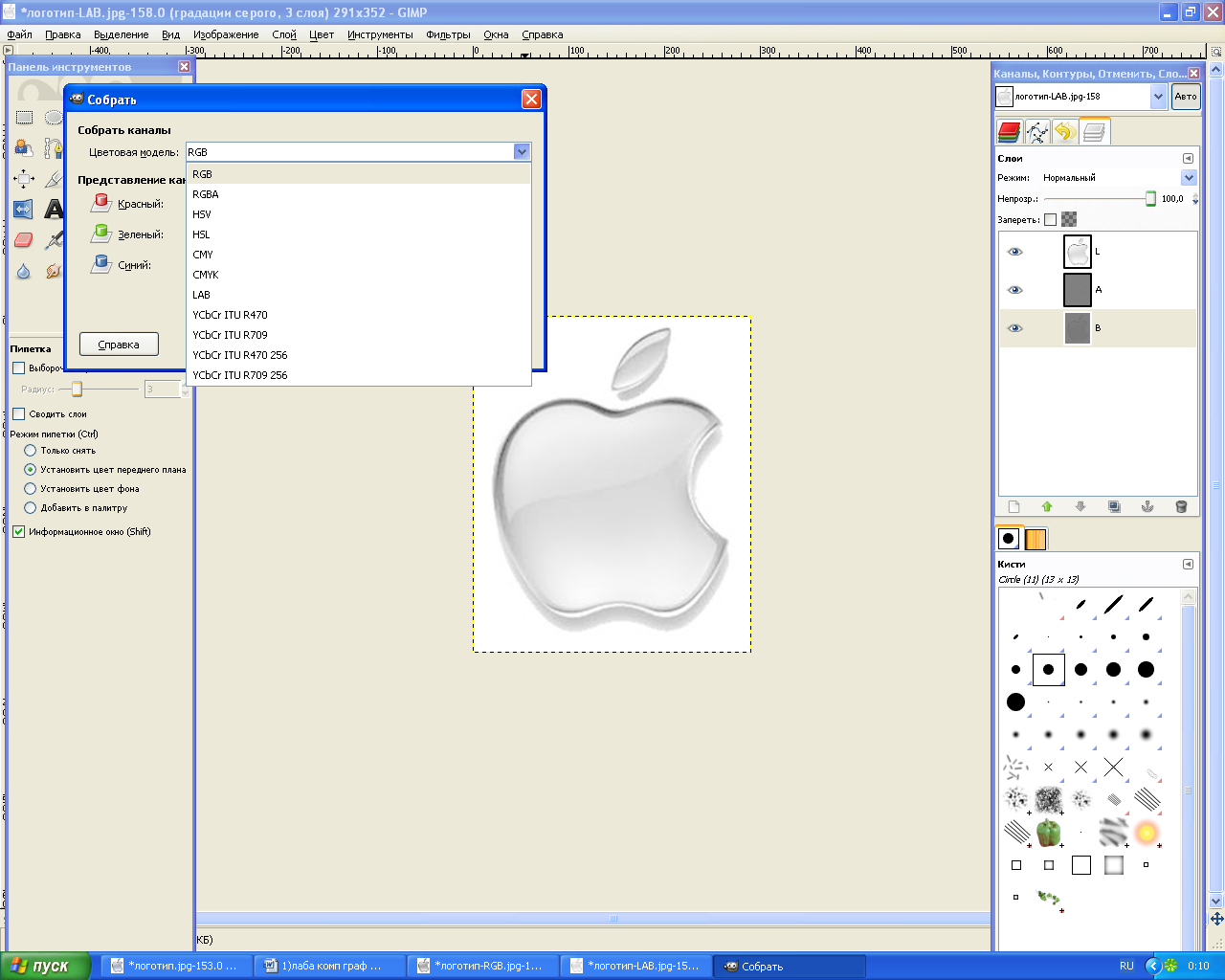Toggle lock alpha channel checker icon
The width and height of the screenshot is (1225, 980).
1069,219
